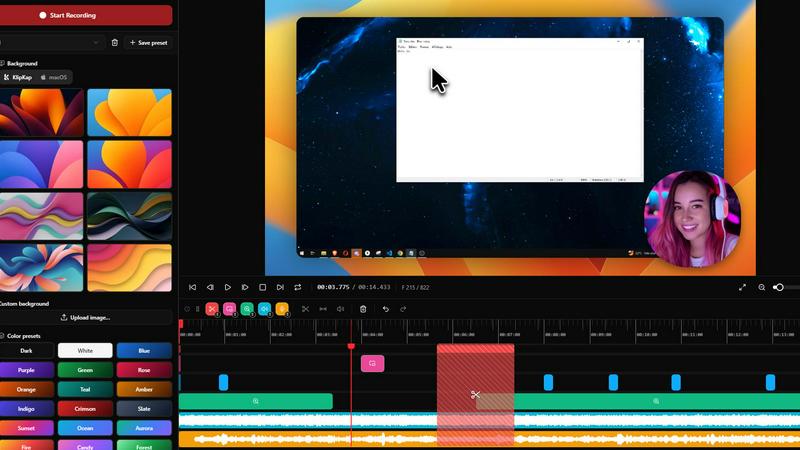Click the timeline zoom magnifier icon
This screenshot has height=450, width=800.
pos(762,287)
